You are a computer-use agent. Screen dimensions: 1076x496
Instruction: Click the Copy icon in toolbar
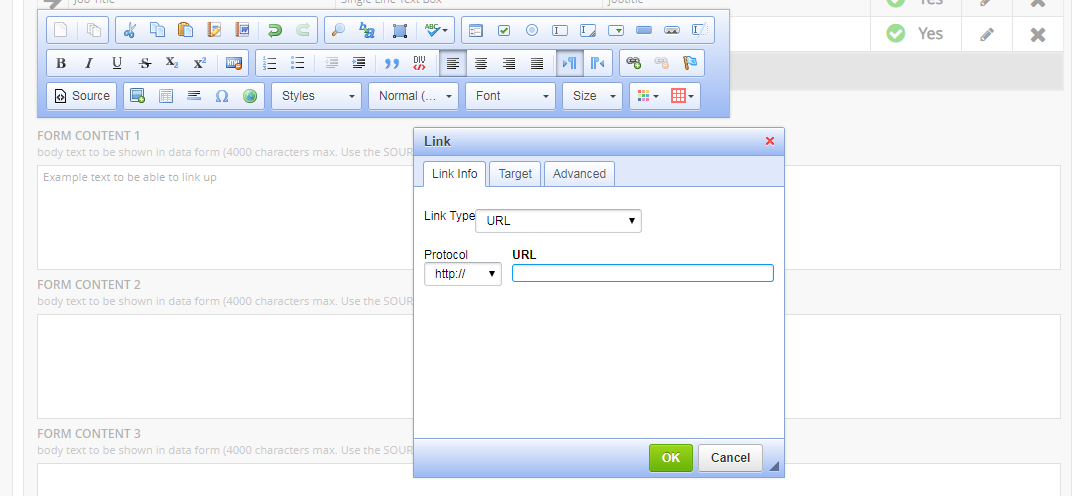point(157,30)
